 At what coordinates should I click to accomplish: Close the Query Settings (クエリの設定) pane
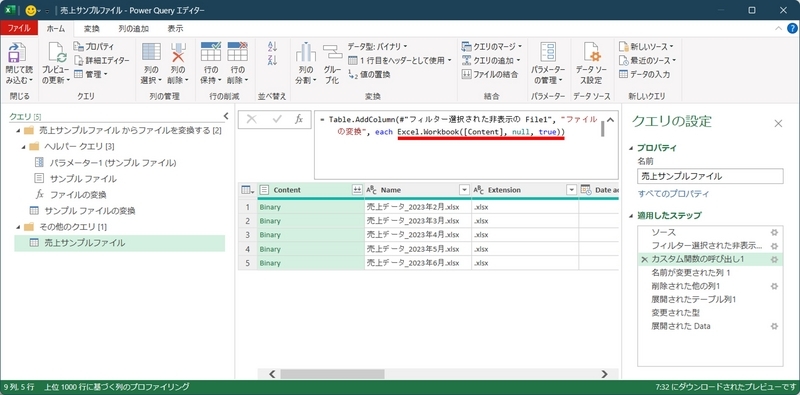(778, 123)
